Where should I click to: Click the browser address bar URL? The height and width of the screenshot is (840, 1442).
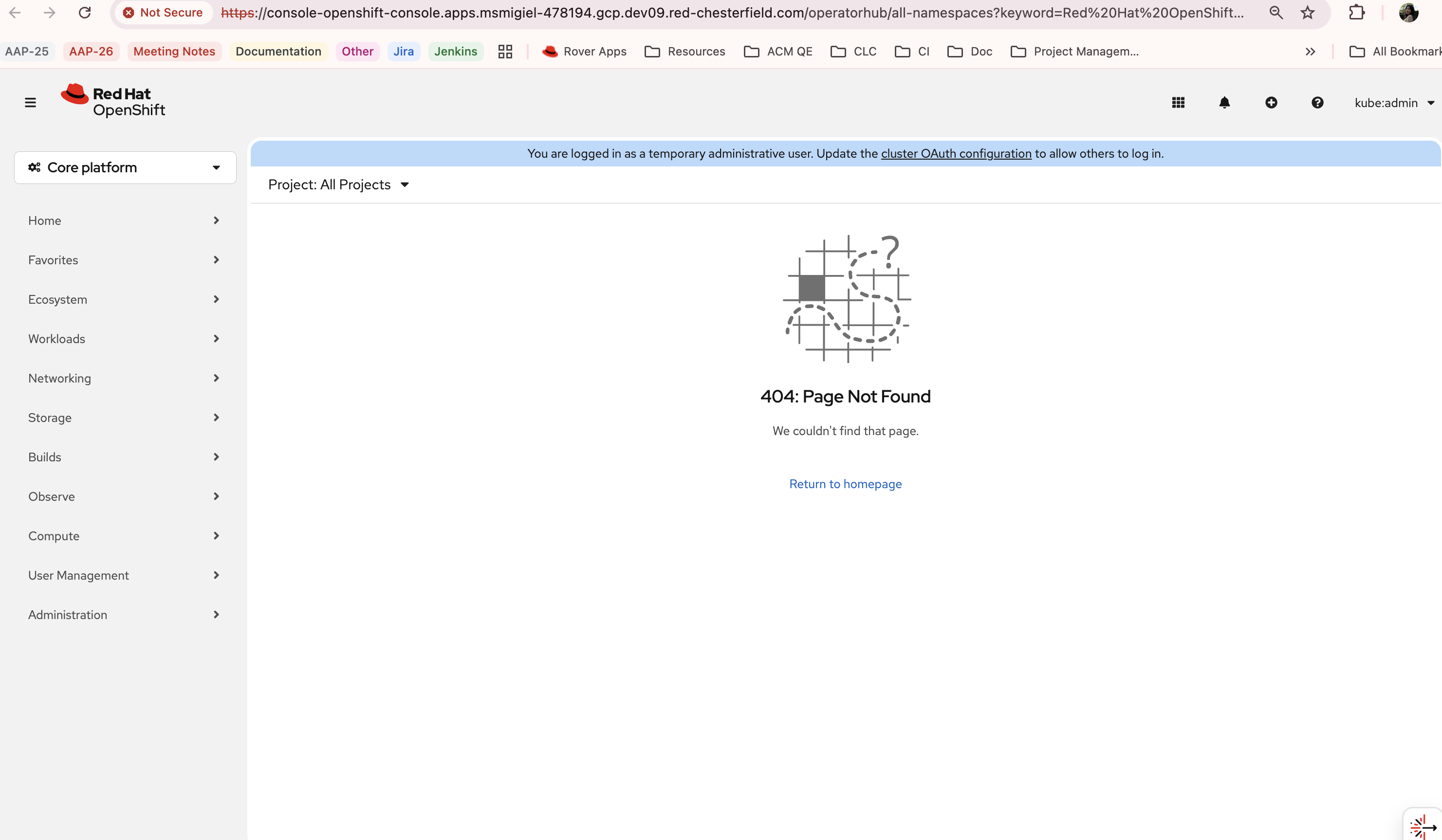pos(733,13)
